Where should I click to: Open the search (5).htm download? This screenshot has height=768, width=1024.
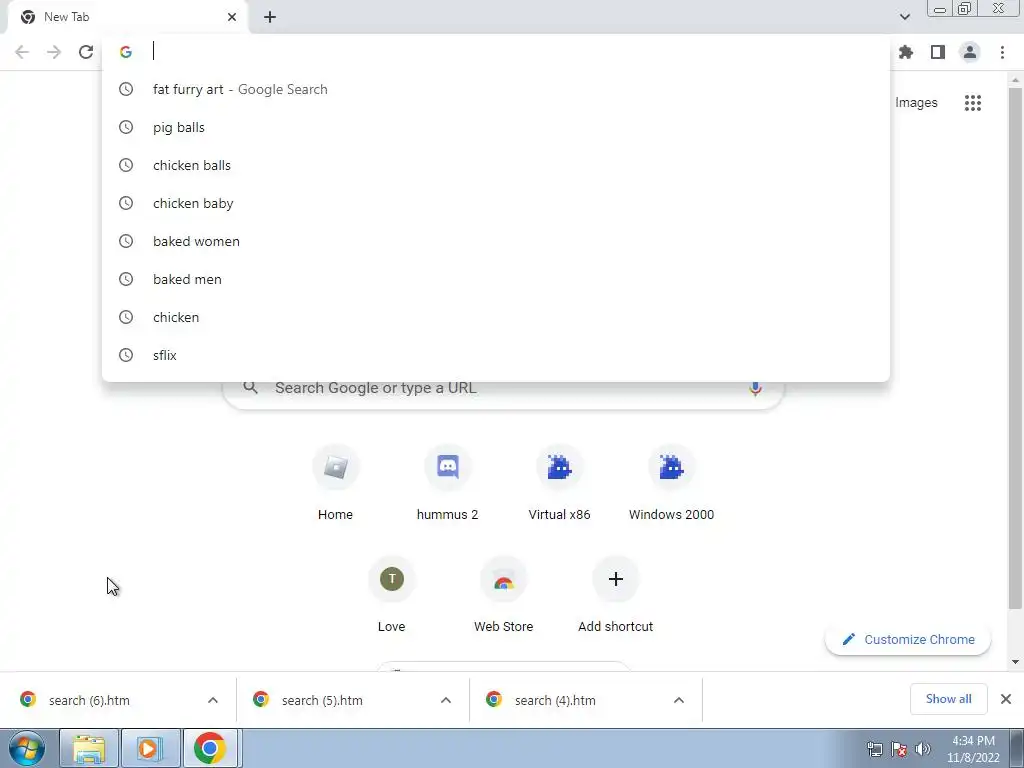(322, 700)
